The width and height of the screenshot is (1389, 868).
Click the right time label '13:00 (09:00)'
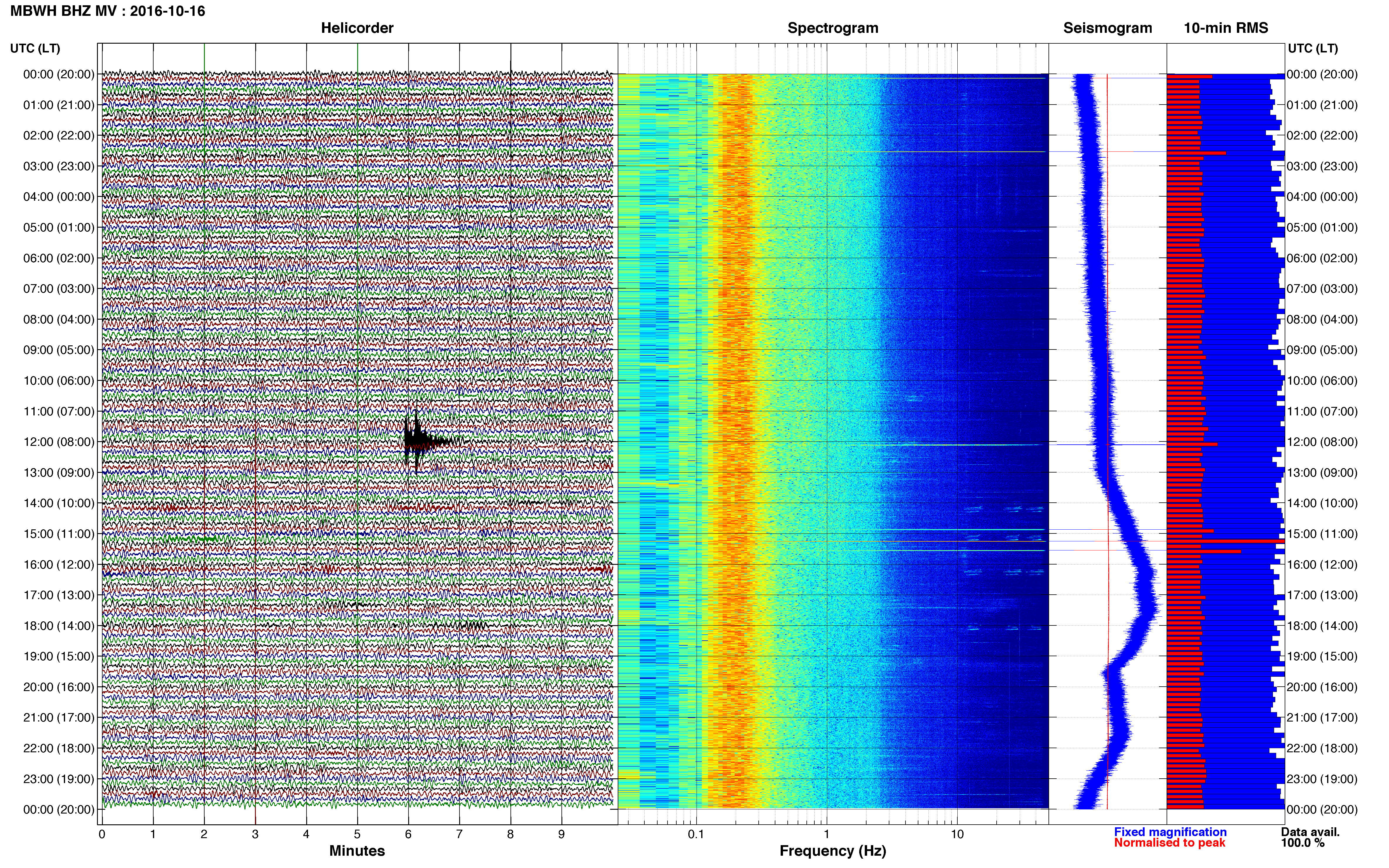pyautogui.click(x=1322, y=473)
